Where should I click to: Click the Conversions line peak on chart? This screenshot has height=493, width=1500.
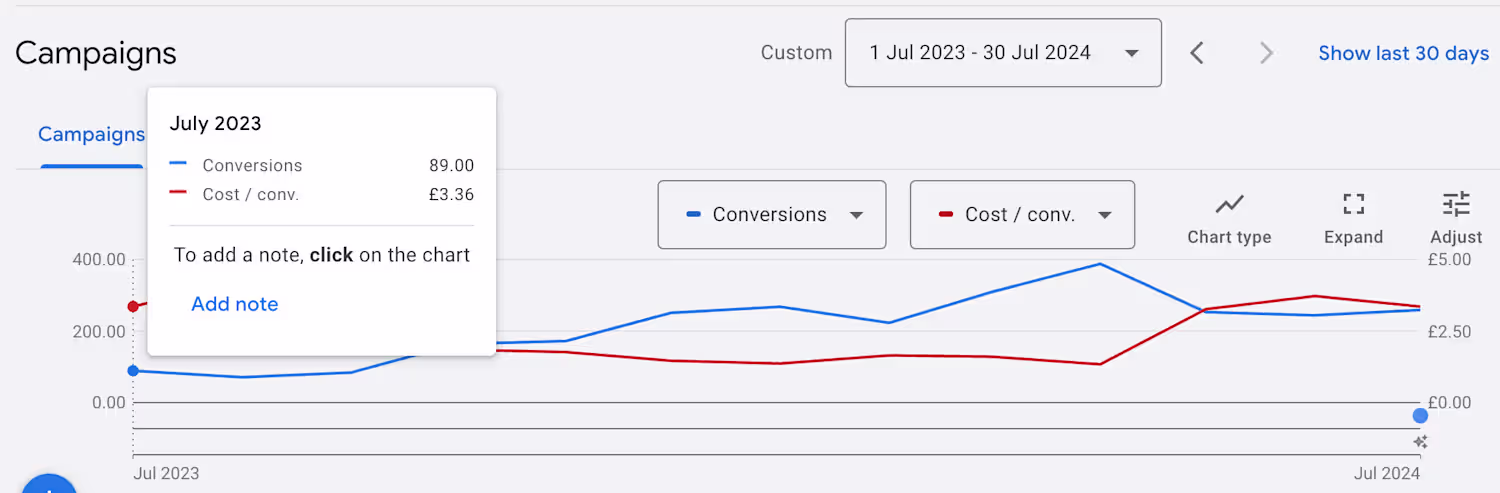tap(1100, 264)
